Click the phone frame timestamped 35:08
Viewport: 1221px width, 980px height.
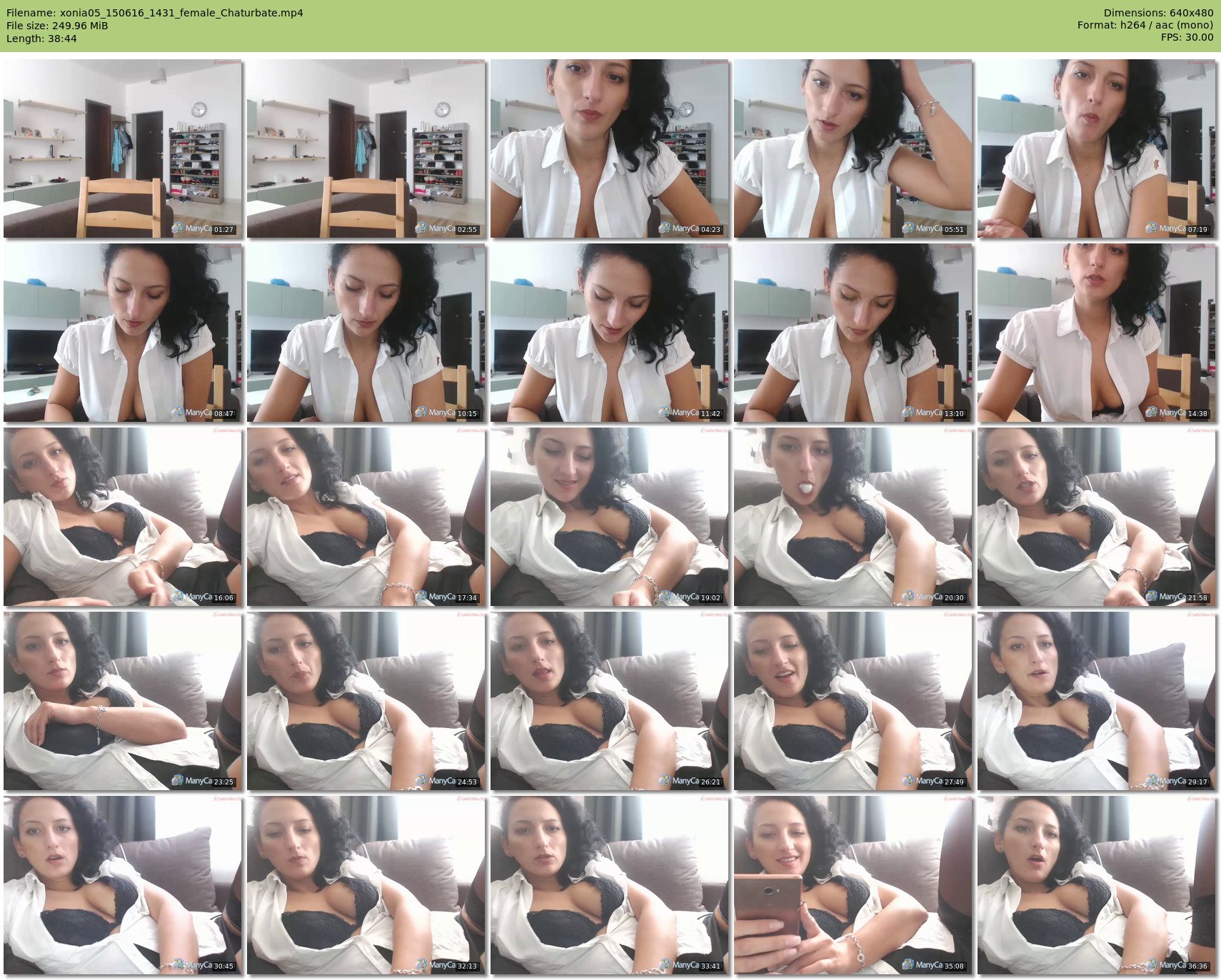click(853, 885)
